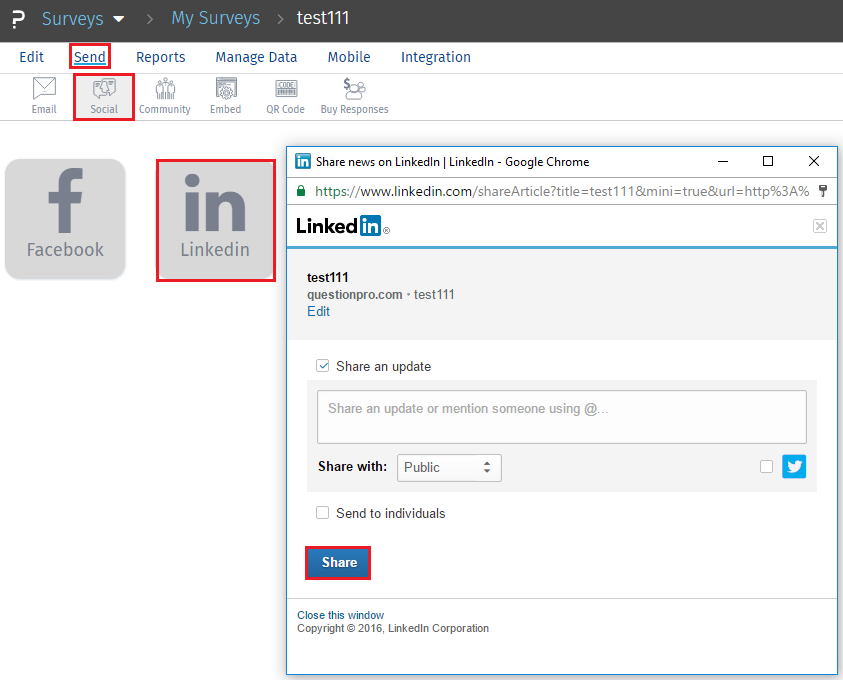Click the LinkedIn logo in the popup
This screenshot has height=681, width=843.
[x=342, y=226]
